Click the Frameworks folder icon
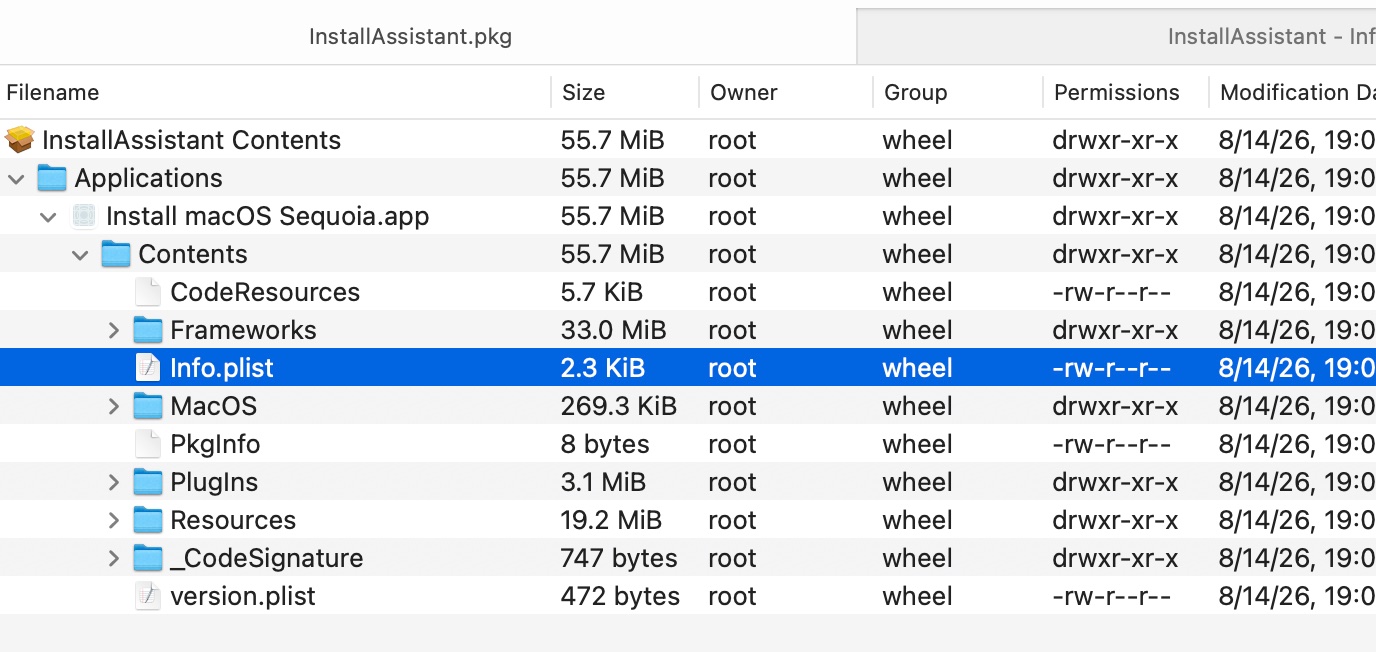1376x662 pixels. coord(148,330)
